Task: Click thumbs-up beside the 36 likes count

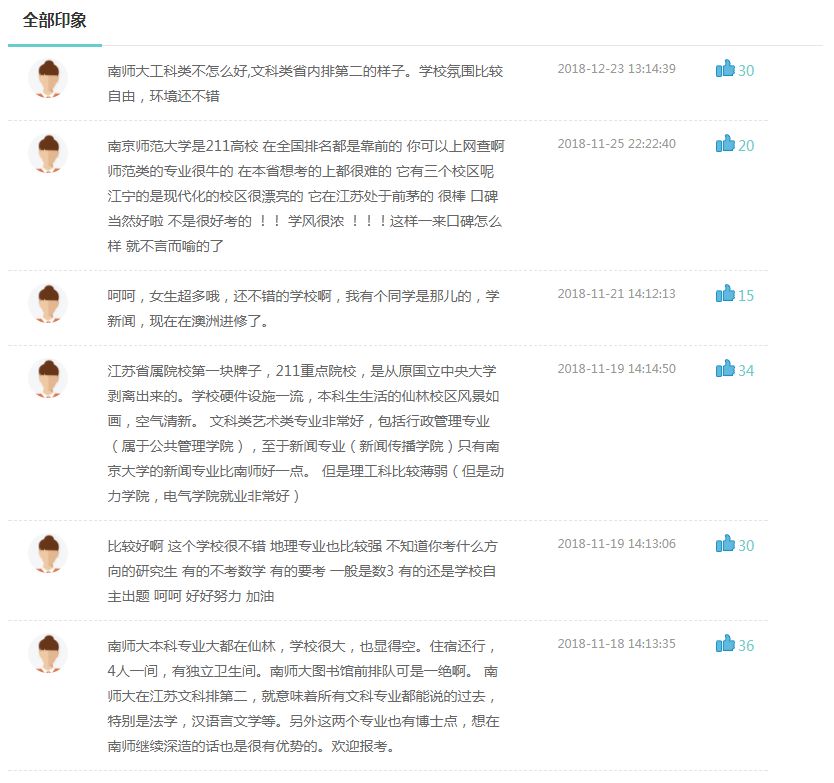Action: point(725,644)
